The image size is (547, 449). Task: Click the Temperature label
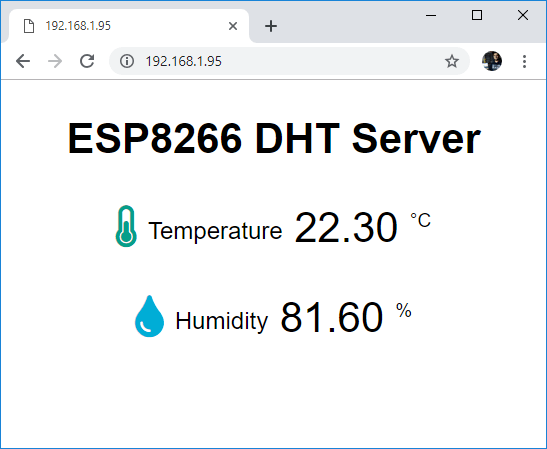(x=215, y=230)
